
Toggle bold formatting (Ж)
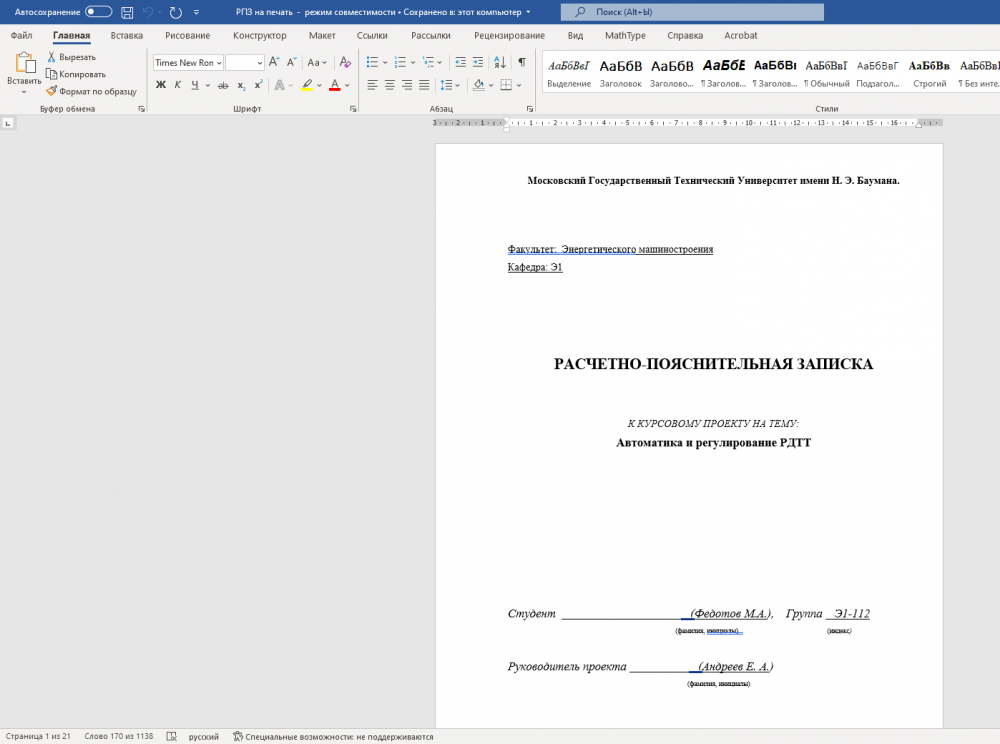pos(160,85)
